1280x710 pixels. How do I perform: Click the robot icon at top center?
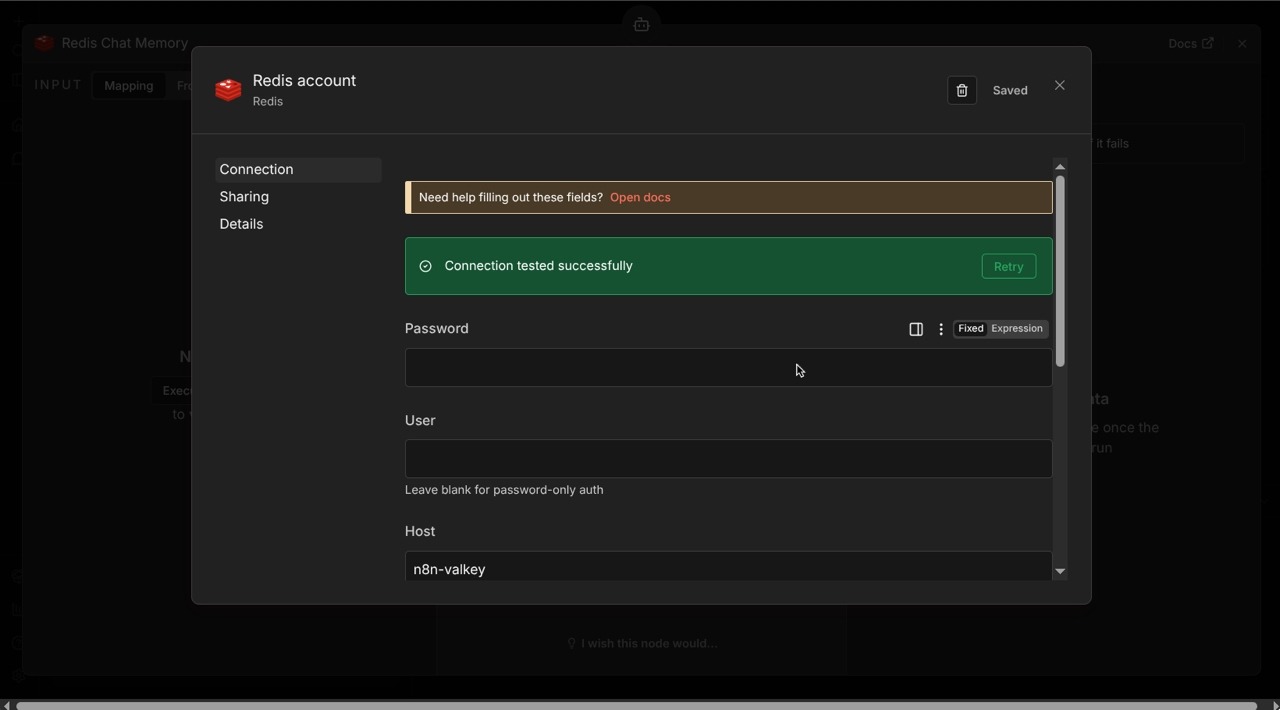[641, 25]
